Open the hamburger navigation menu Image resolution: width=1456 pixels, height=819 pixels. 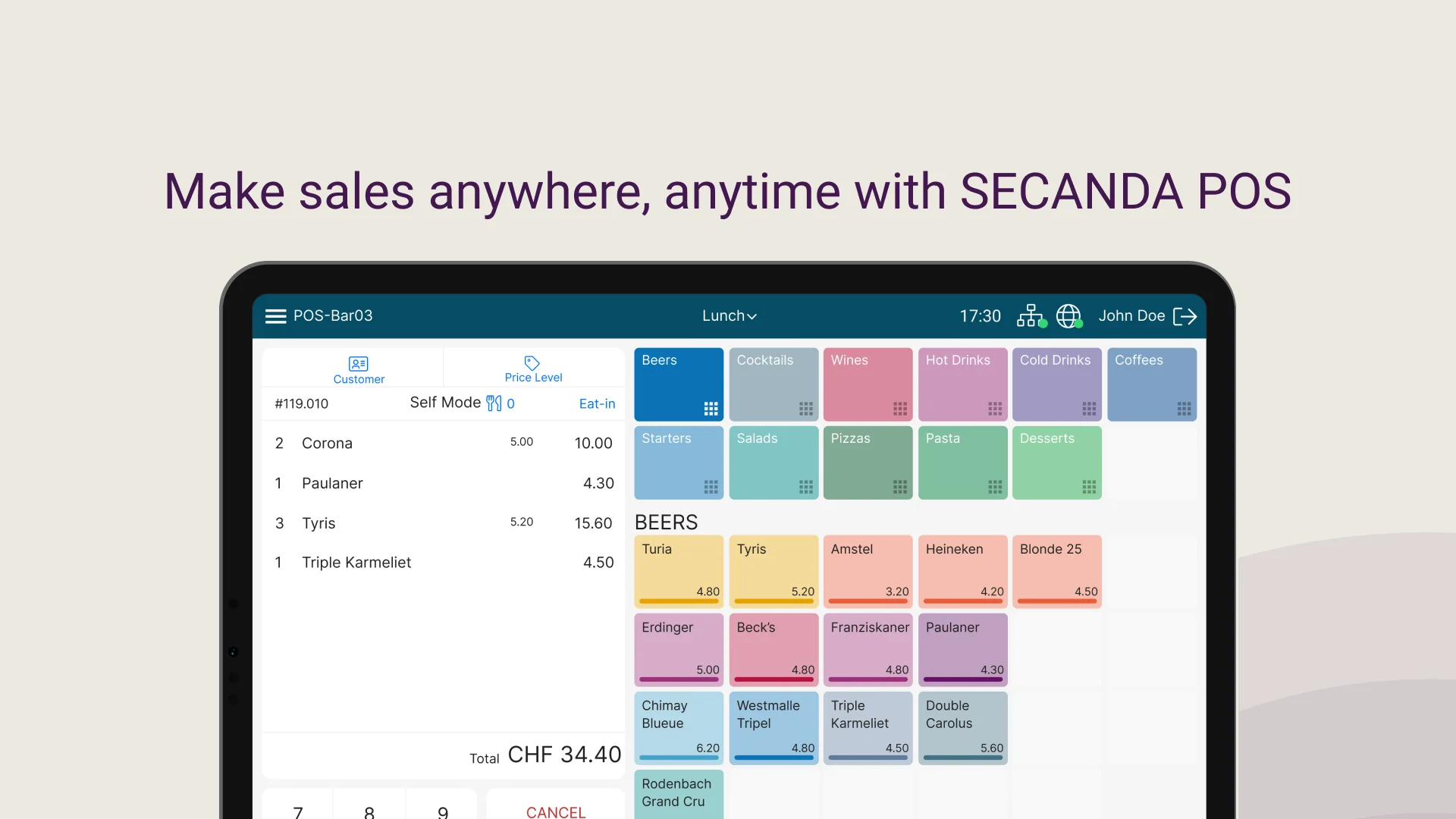click(275, 316)
